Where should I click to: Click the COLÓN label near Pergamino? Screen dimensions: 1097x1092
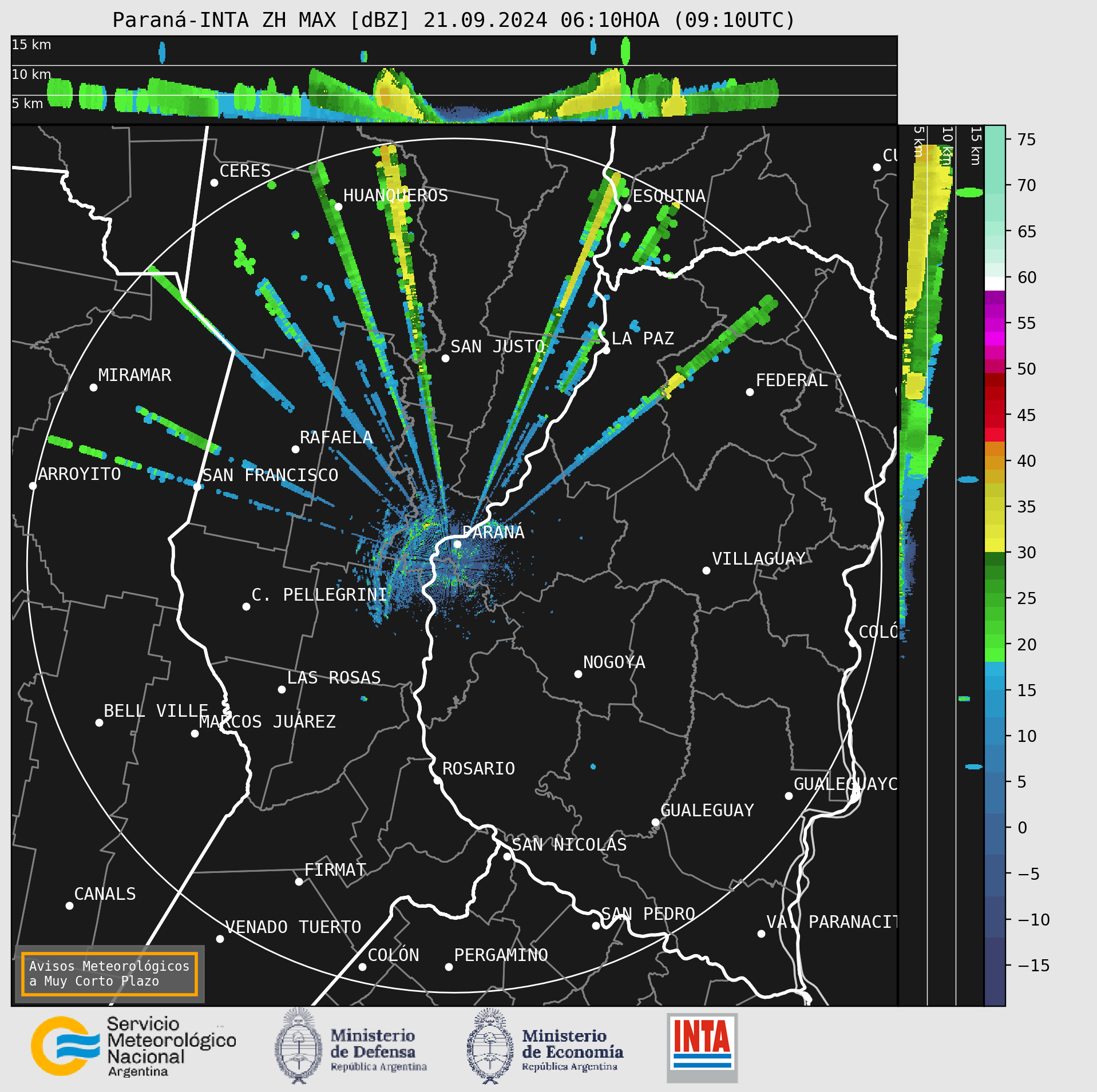pyautogui.click(x=393, y=955)
